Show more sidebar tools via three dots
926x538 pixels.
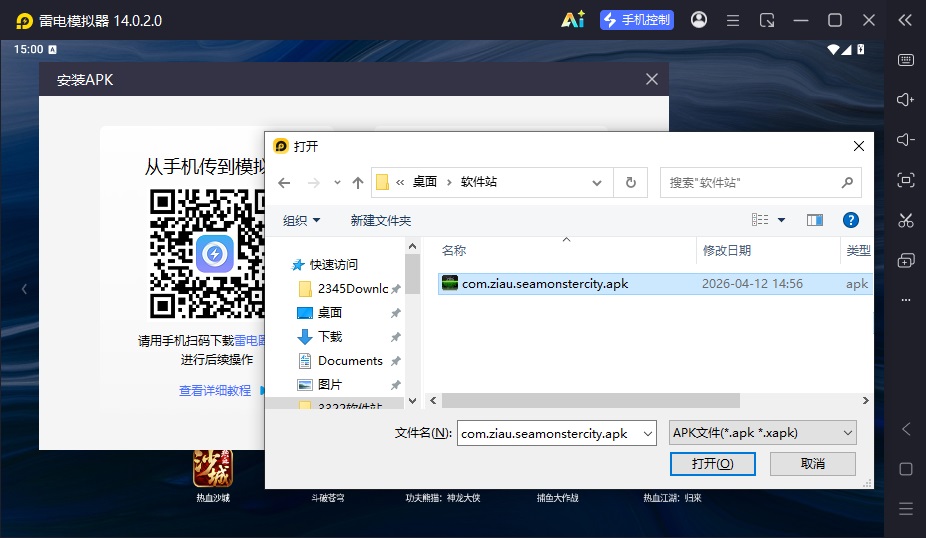click(905, 300)
